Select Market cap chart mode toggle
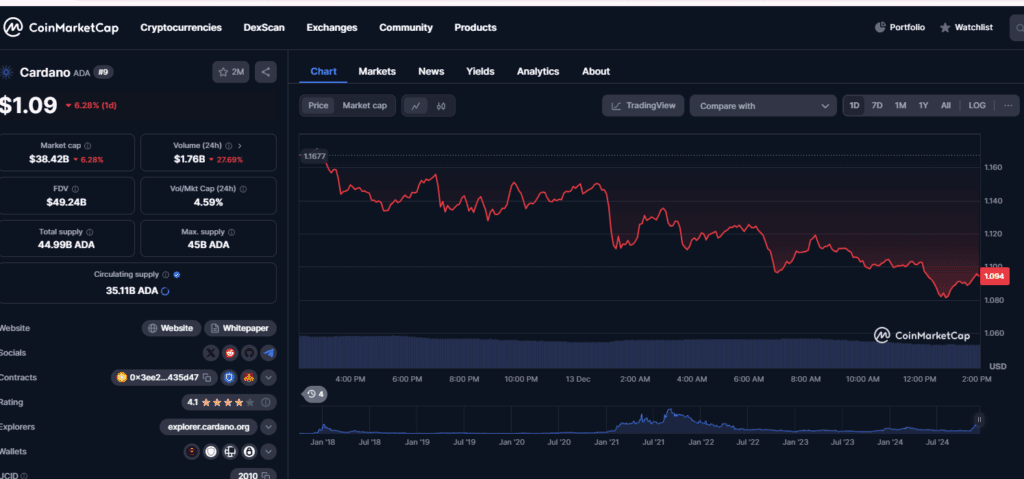The width and height of the screenshot is (1024, 479). coord(364,105)
